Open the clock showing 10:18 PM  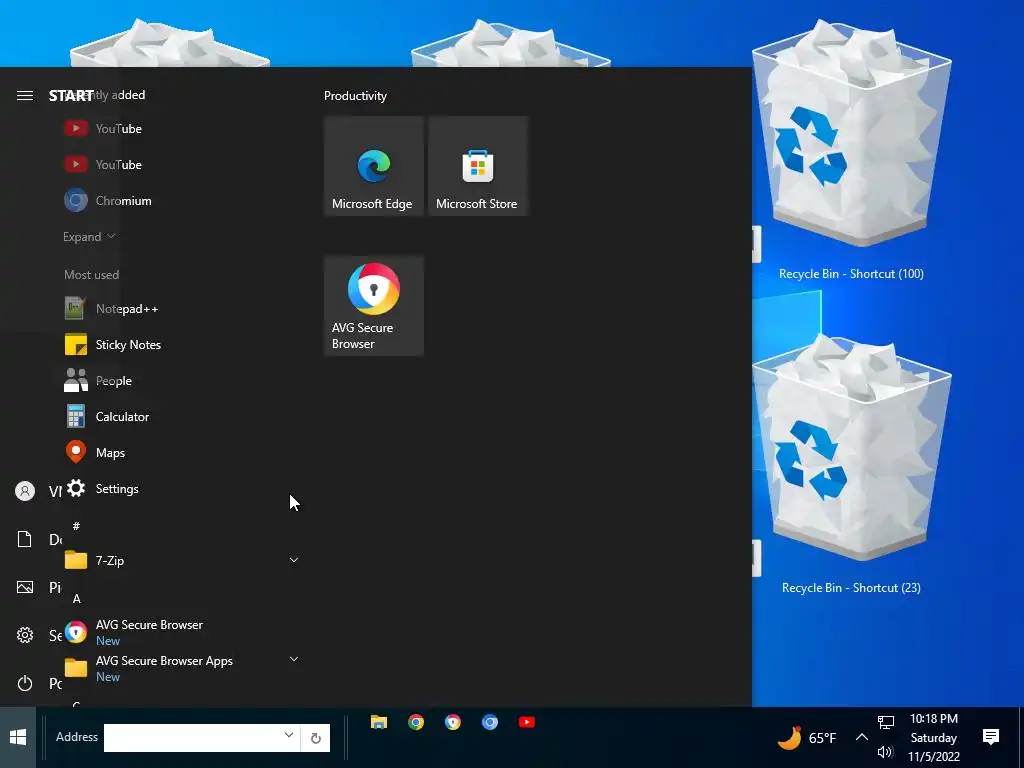[x=934, y=737]
